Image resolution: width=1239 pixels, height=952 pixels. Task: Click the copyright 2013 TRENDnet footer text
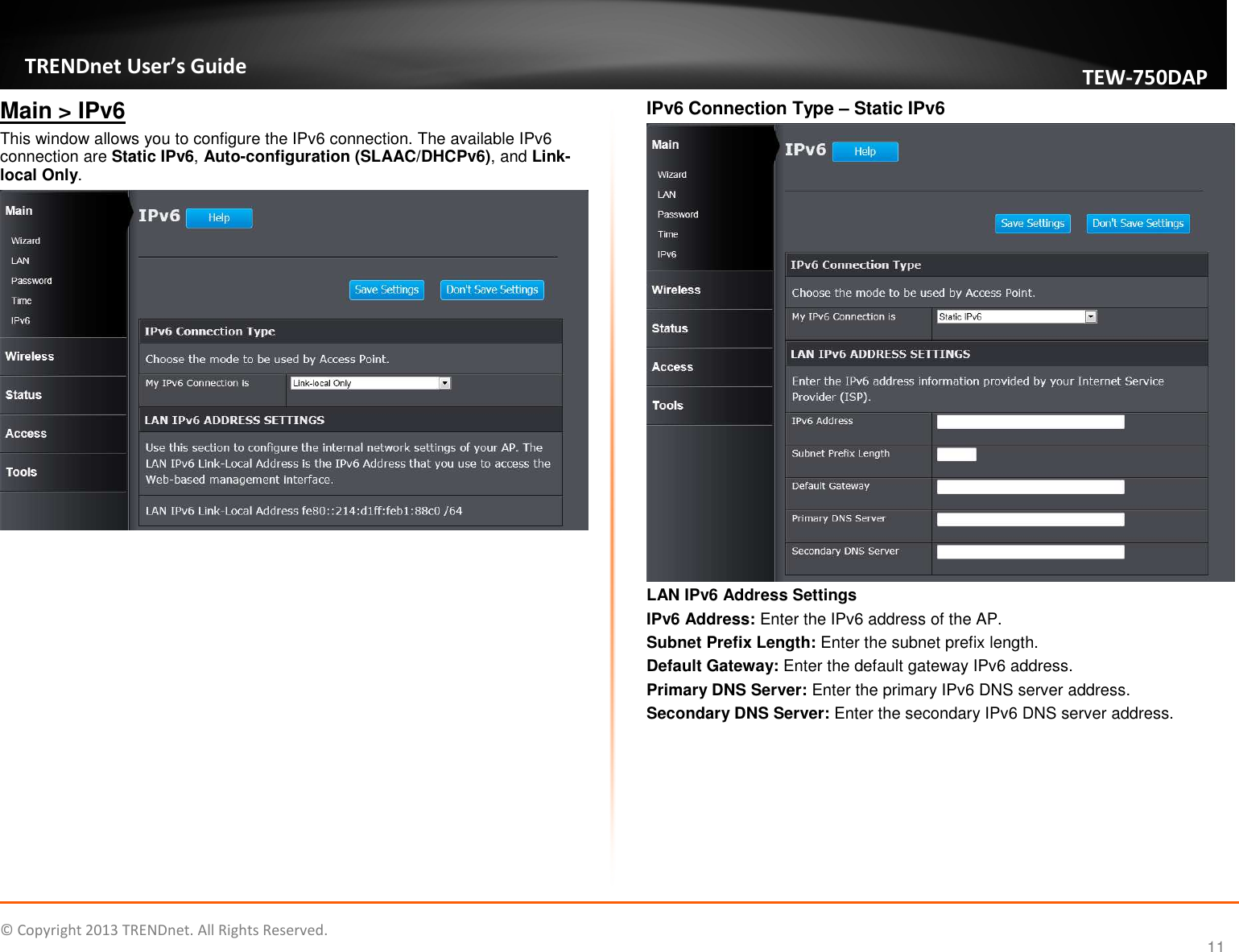click(164, 929)
